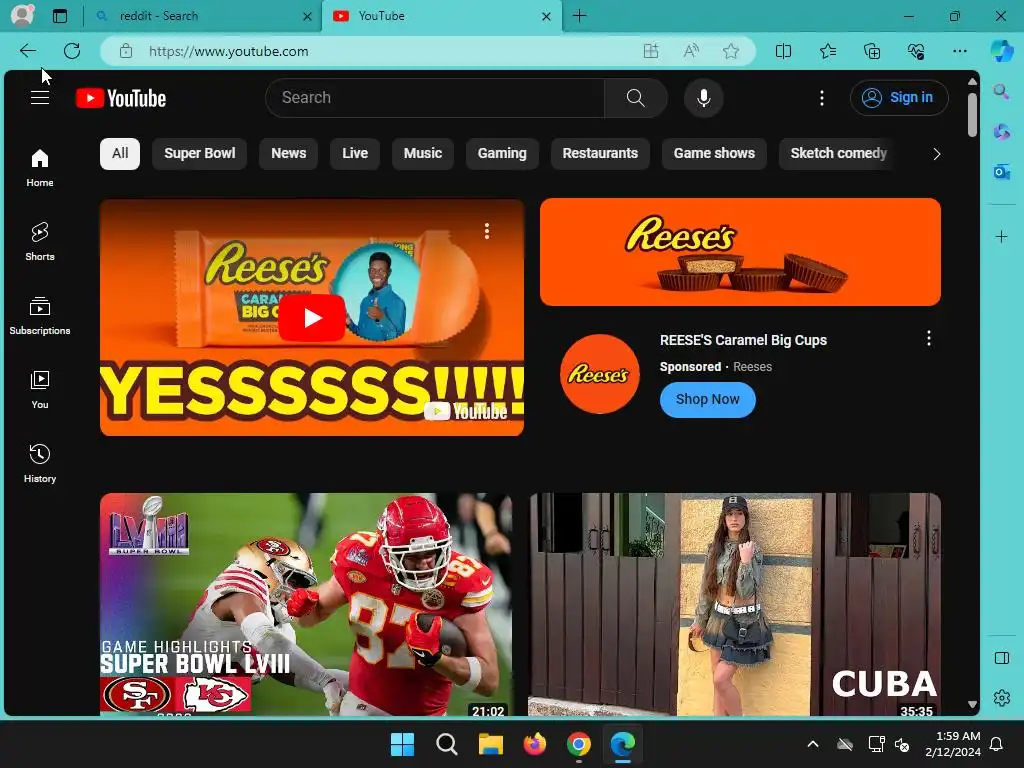Select the Restaurants chip

pos(600,153)
